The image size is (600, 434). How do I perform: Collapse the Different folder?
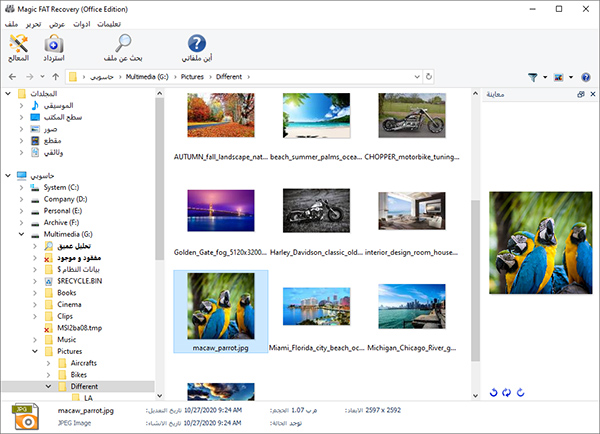pyautogui.click(x=48, y=387)
